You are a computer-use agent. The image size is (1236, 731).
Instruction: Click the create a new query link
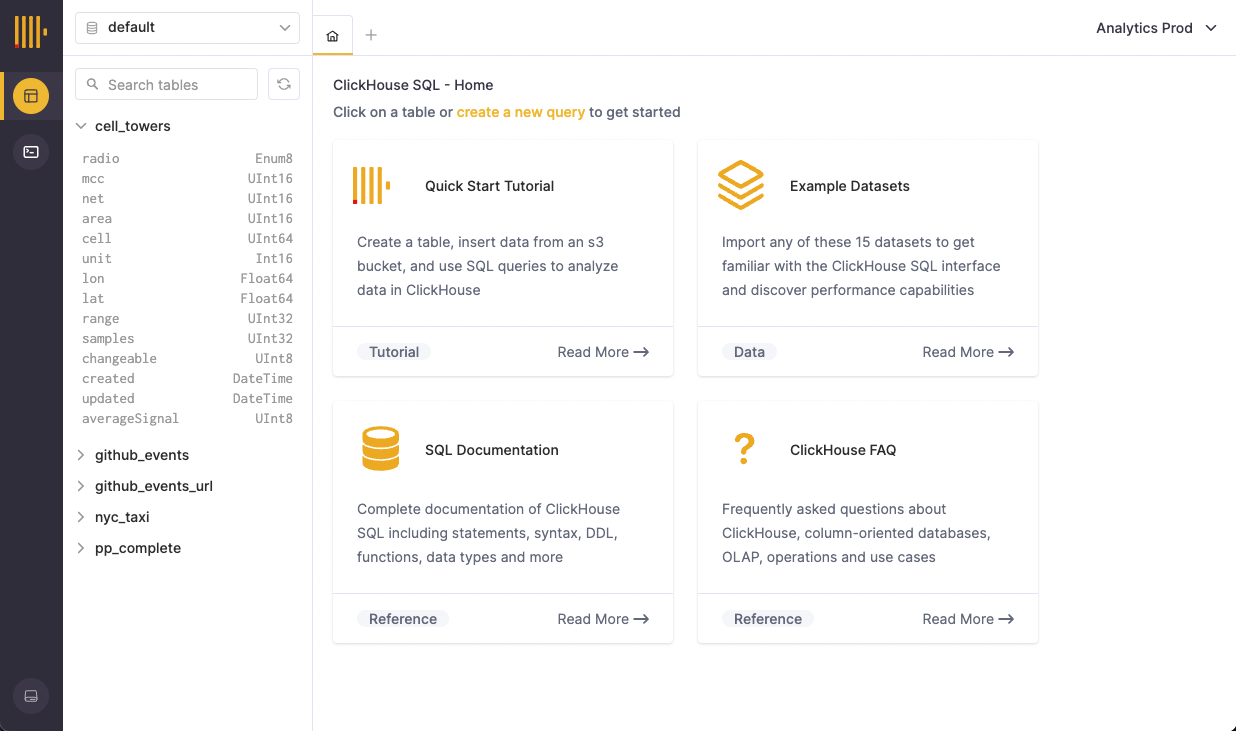coord(520,112)
